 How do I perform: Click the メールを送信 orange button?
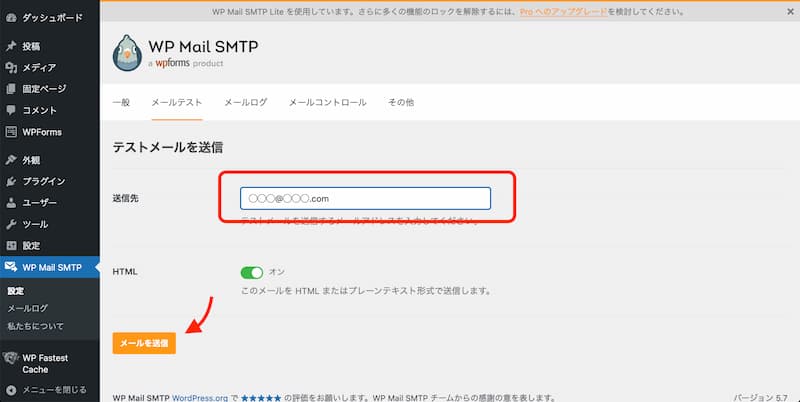(144, 343)
